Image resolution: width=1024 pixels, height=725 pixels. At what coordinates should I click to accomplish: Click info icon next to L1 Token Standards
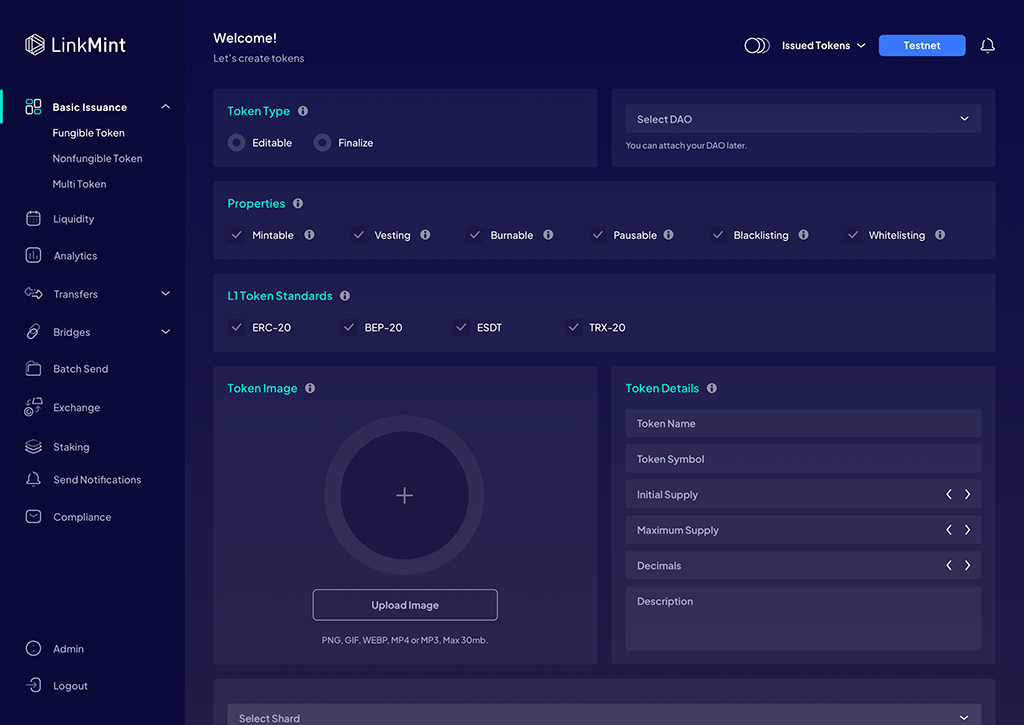click(x=345, y=296)
